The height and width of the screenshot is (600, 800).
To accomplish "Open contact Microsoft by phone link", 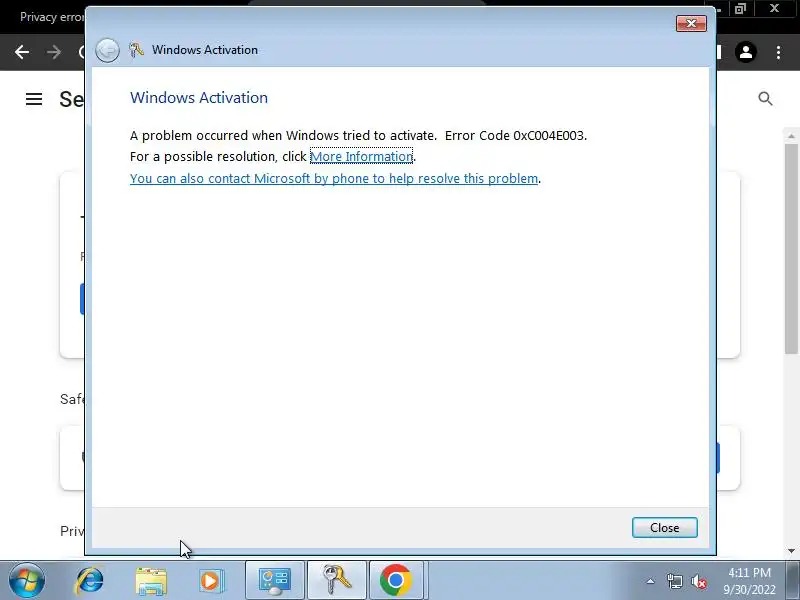I will click(334, 179).
